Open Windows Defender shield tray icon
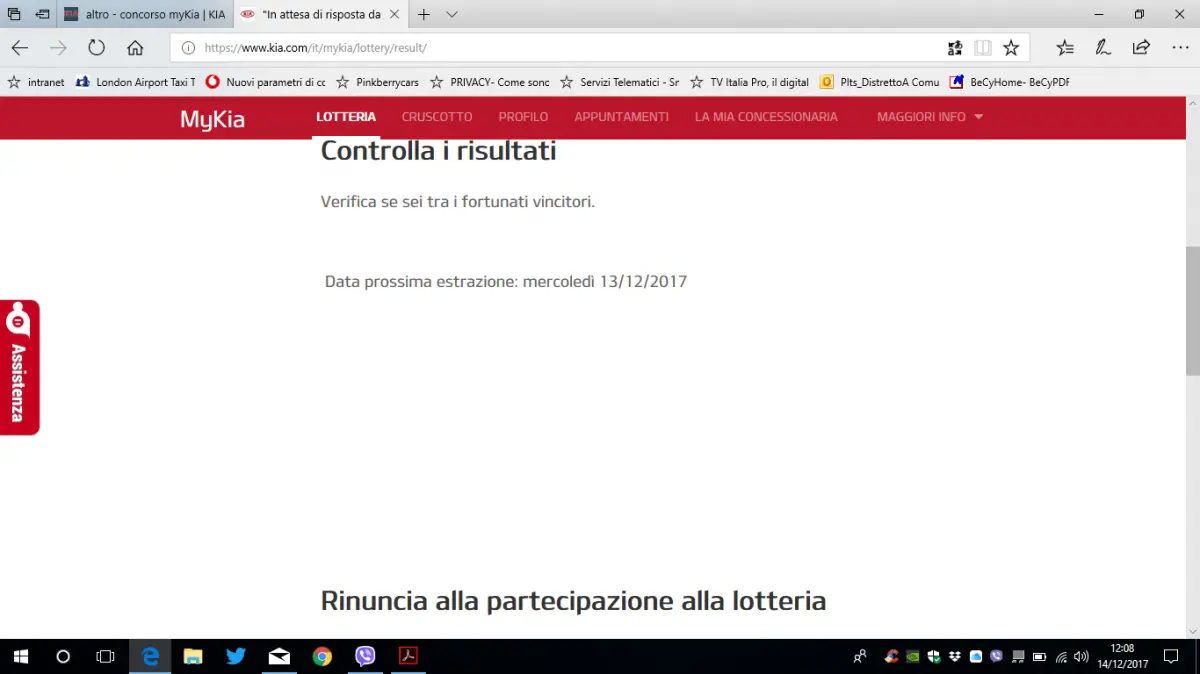 pos(933,657)
